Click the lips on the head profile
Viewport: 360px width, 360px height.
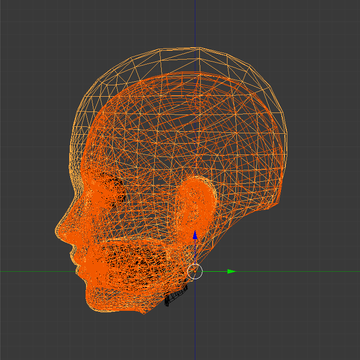77,262
